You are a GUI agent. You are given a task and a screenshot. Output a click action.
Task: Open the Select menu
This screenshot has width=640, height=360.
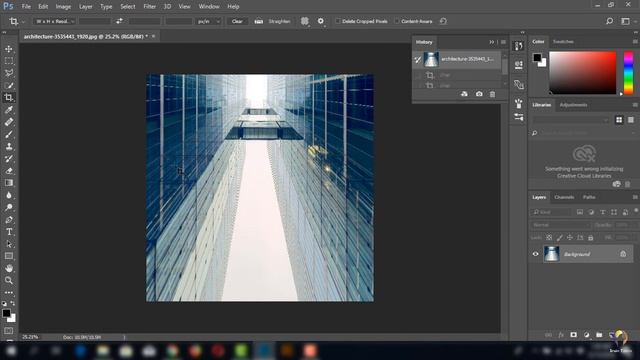tap(128, 7)
